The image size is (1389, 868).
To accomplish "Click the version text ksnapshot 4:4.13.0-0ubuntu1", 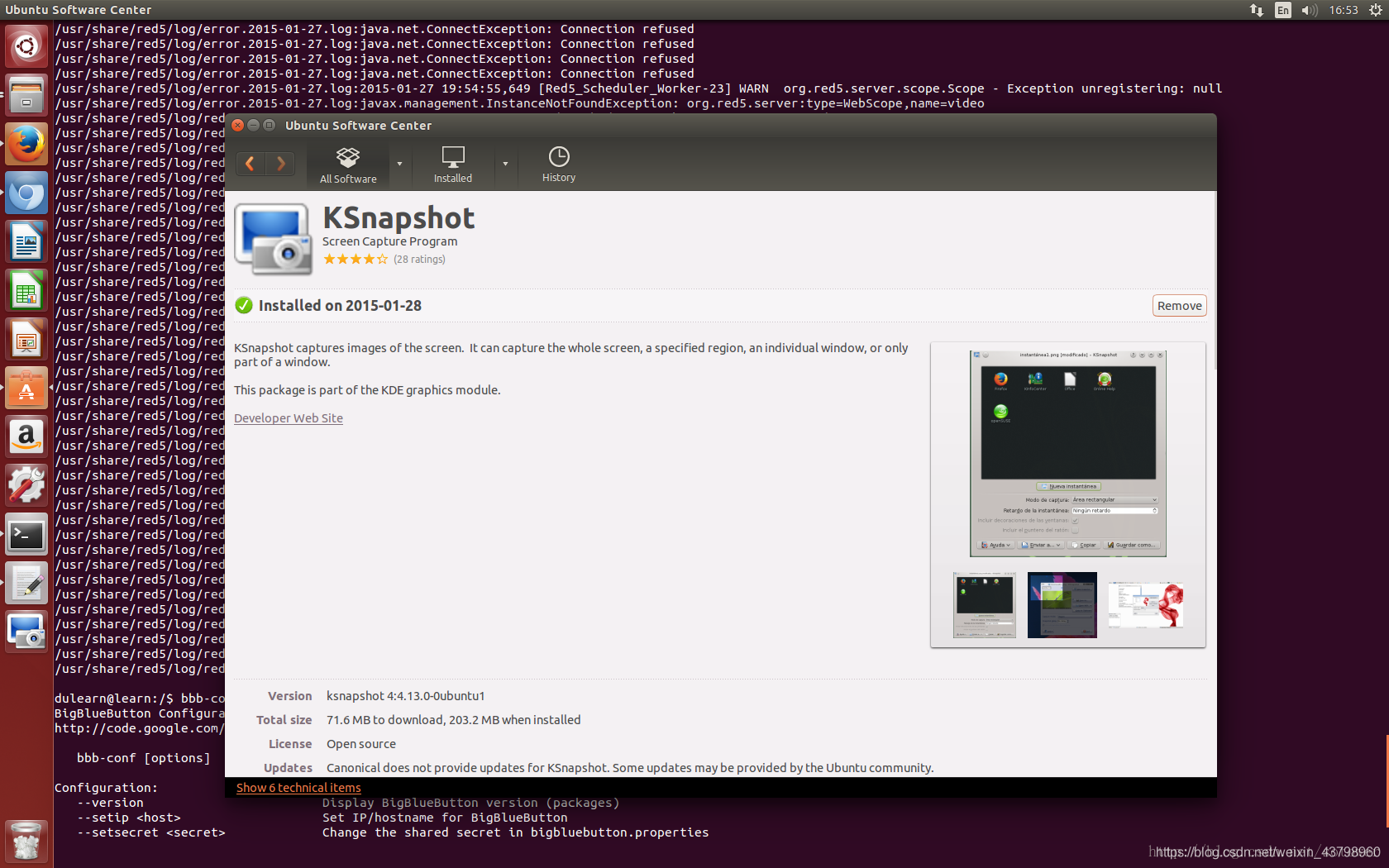I will click(406, 696).
